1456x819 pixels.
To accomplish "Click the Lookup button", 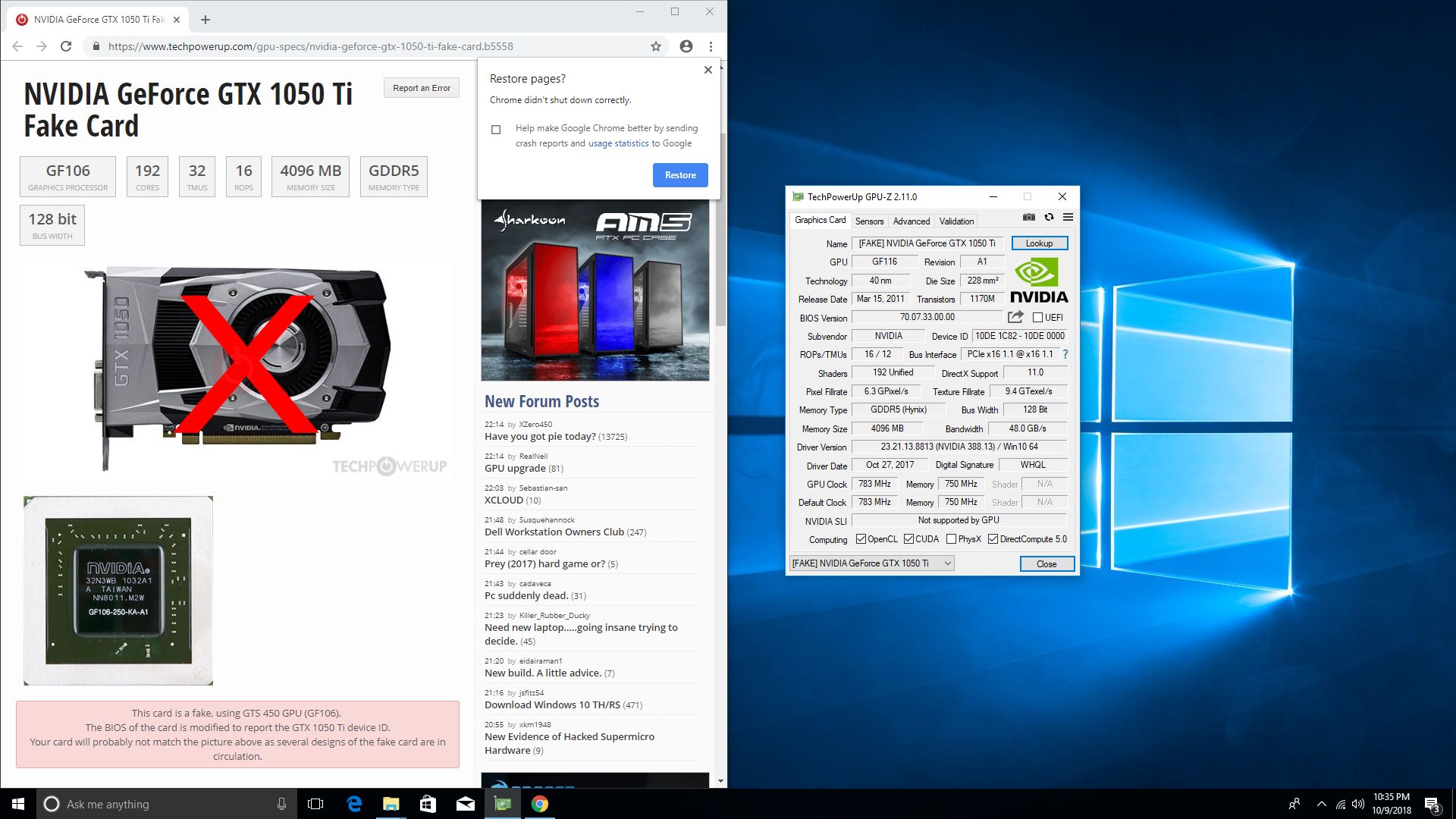I will (1039, 243).
